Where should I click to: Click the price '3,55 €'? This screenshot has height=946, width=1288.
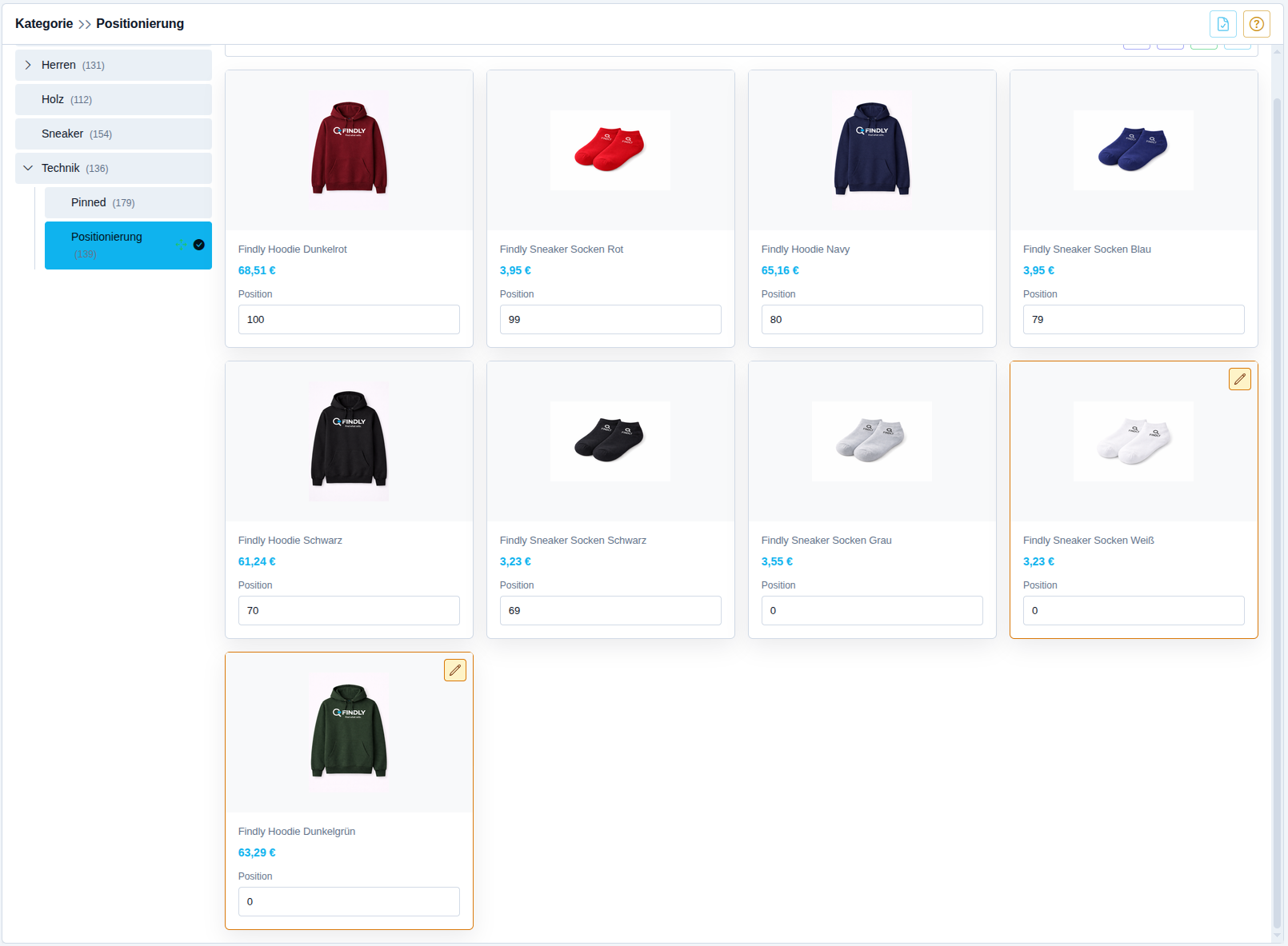click(777, 561)
